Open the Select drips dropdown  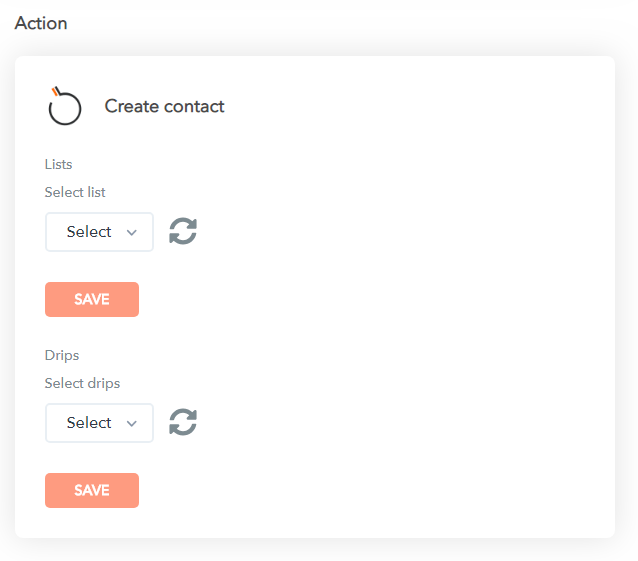pyautogui.click(x=99, y=423)
